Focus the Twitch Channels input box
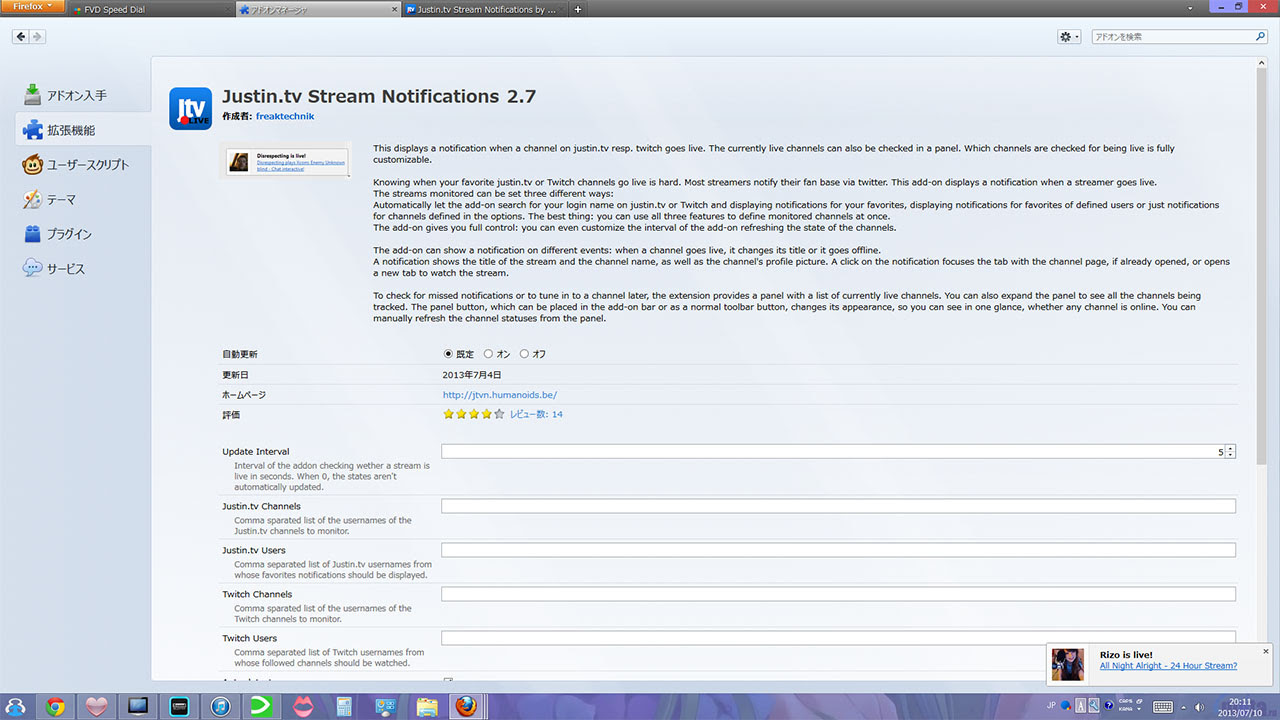Screen dimensions: 1280x720 coord(838,594)
